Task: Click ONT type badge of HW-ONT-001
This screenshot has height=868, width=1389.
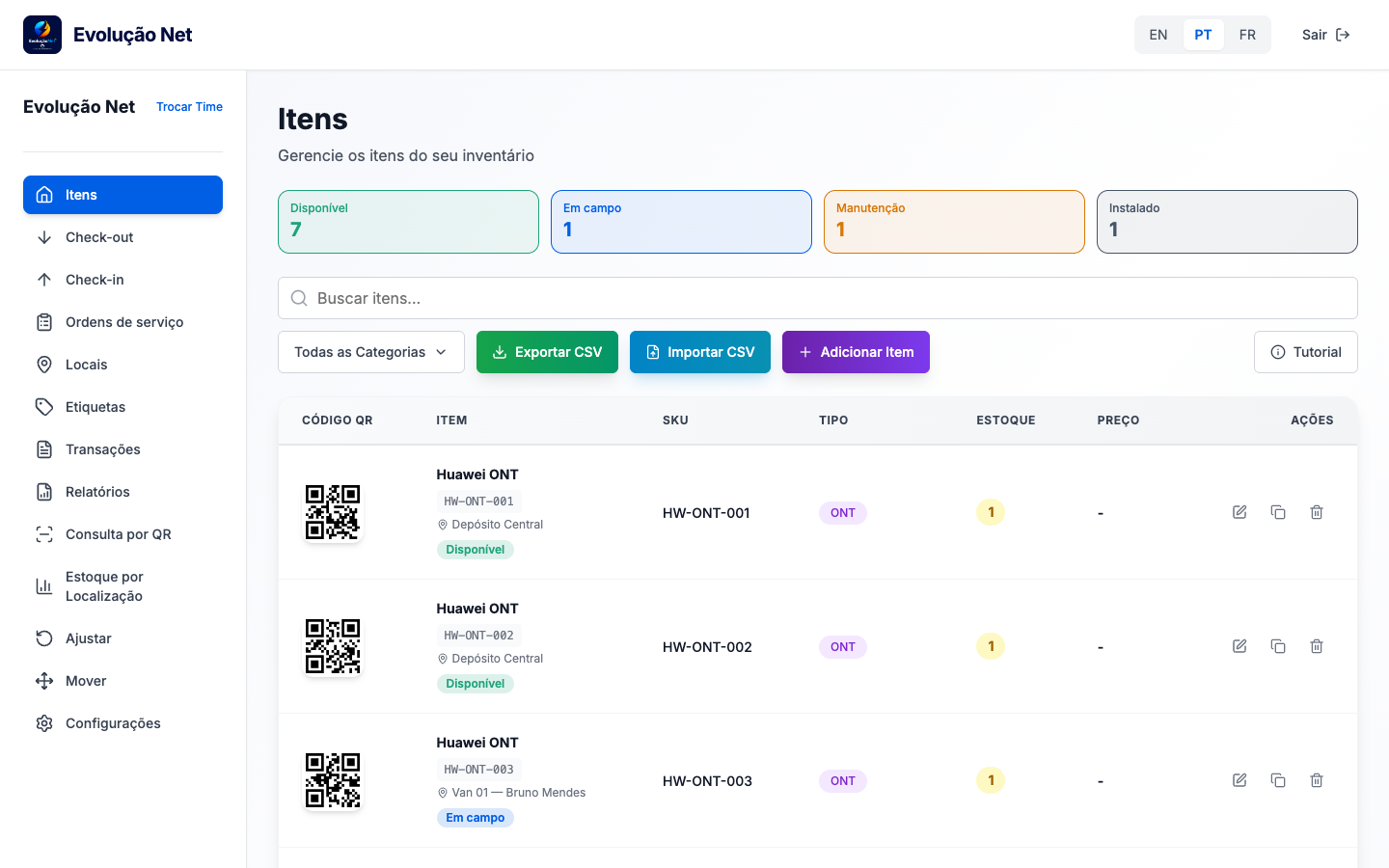Action: (x=843, y=513)
